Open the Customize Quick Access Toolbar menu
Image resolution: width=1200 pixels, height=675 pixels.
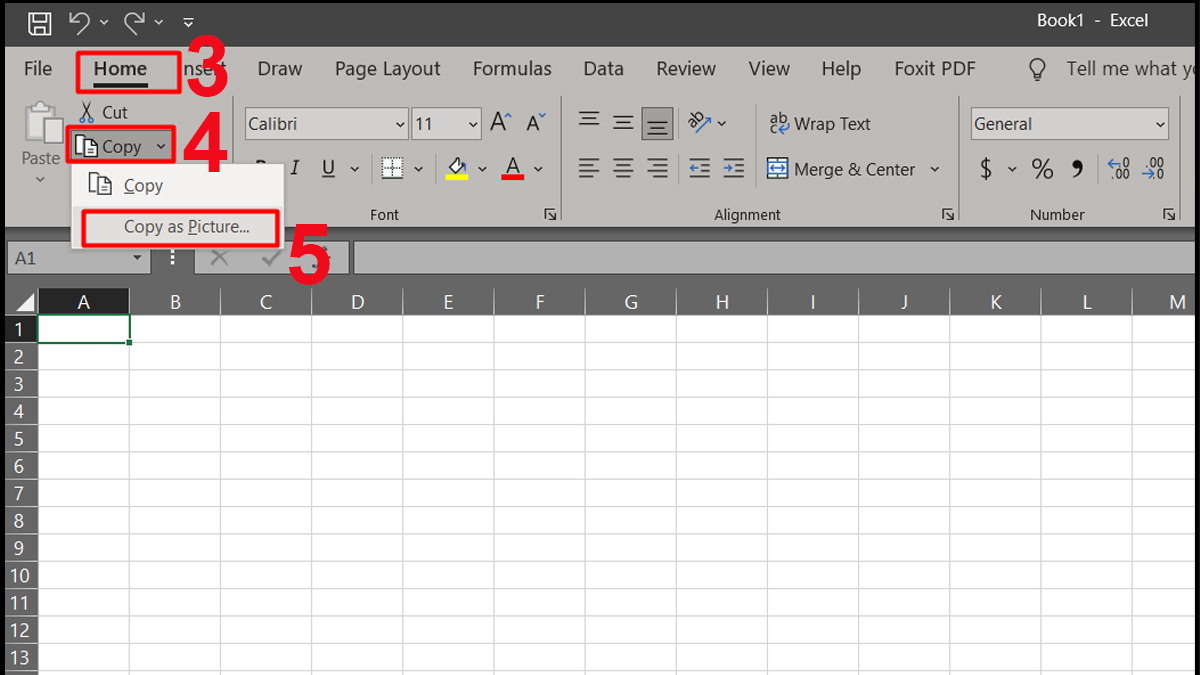pos(188,23)
